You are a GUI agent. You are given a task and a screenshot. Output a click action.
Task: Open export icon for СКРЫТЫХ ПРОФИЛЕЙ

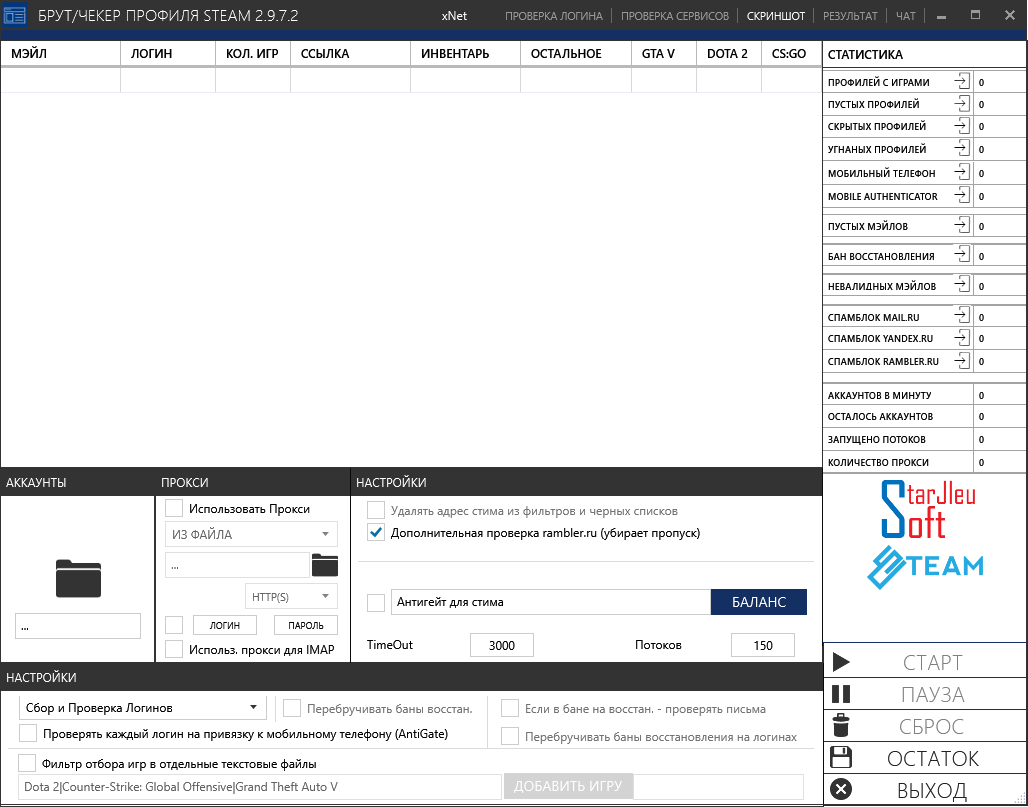[961, 126]
